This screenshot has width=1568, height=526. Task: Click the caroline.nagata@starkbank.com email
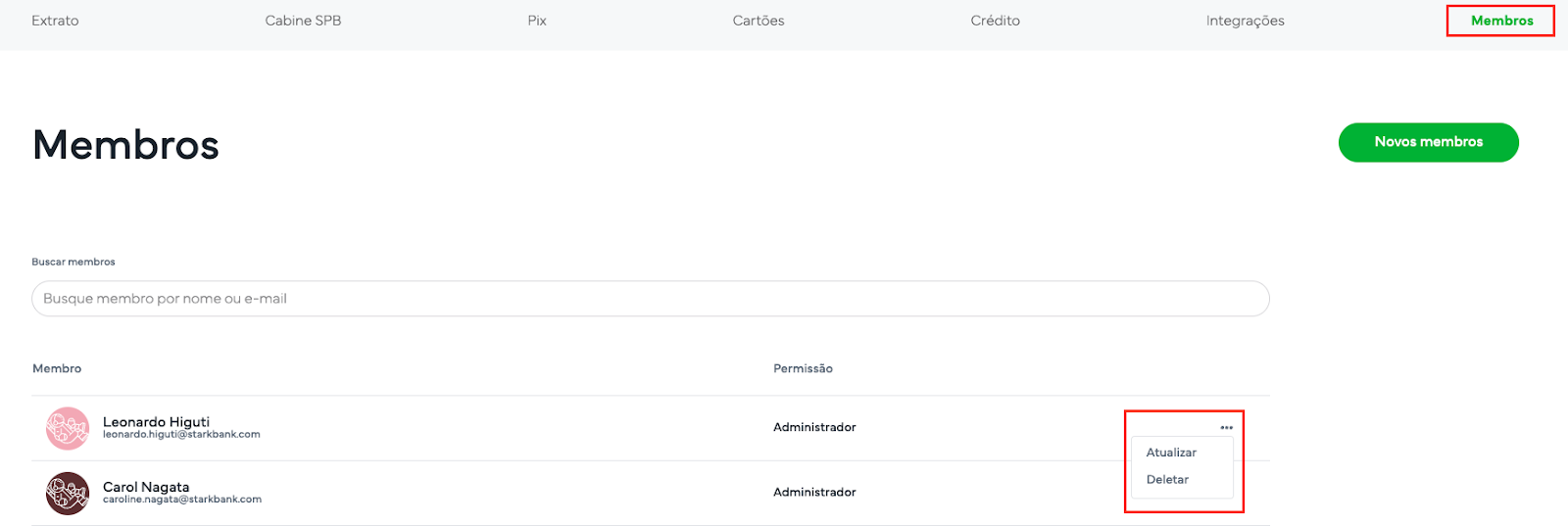coord(182,500)
